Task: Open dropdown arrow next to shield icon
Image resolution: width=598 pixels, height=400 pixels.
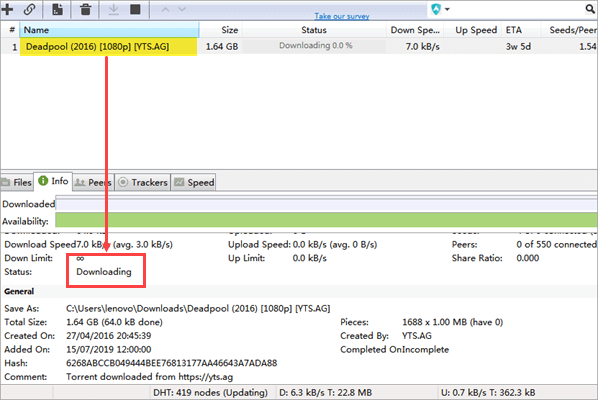Action: [447, 9]
